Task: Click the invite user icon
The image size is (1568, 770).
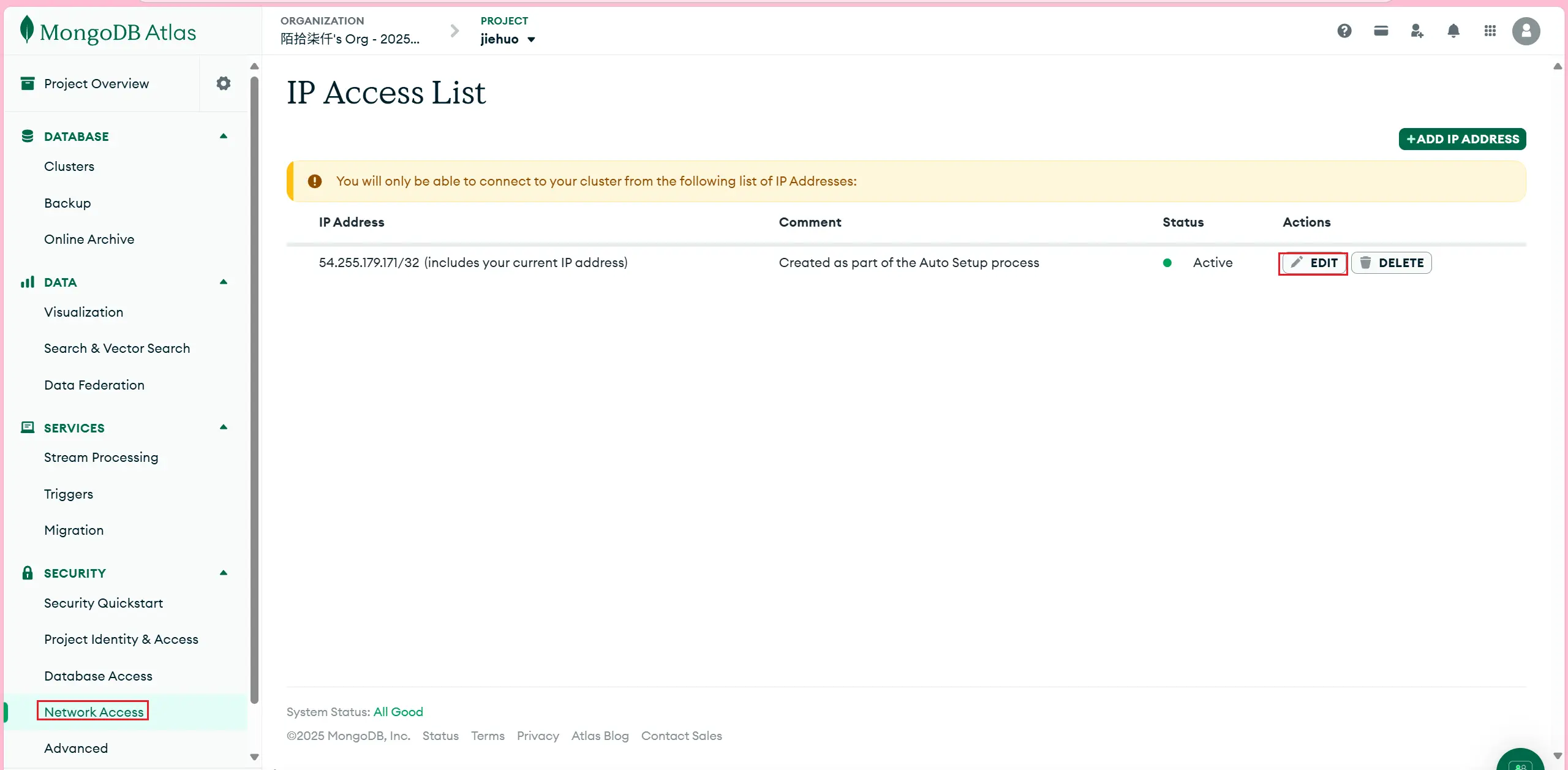Action: point(1417,31)
